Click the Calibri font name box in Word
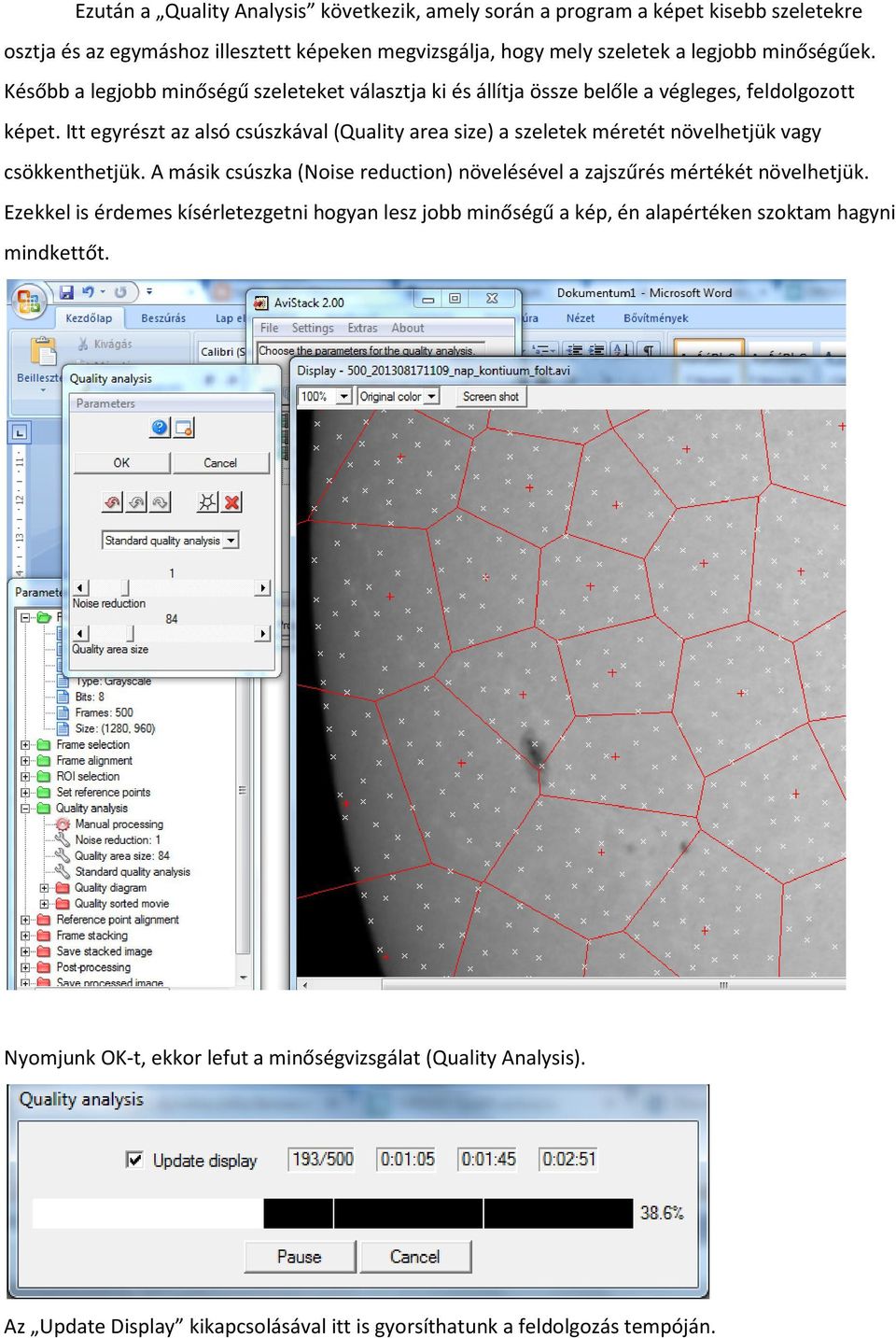The height and width of the screenshot is (1338, 896). [x=222, y=352]
